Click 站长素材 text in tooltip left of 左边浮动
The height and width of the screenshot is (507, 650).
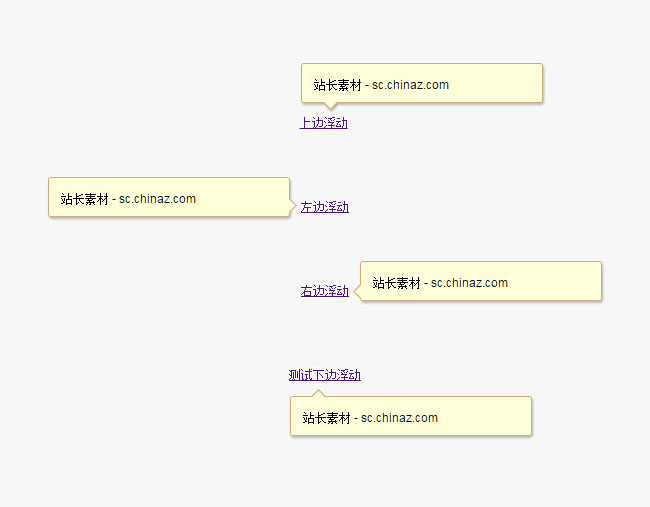[84, 199]
